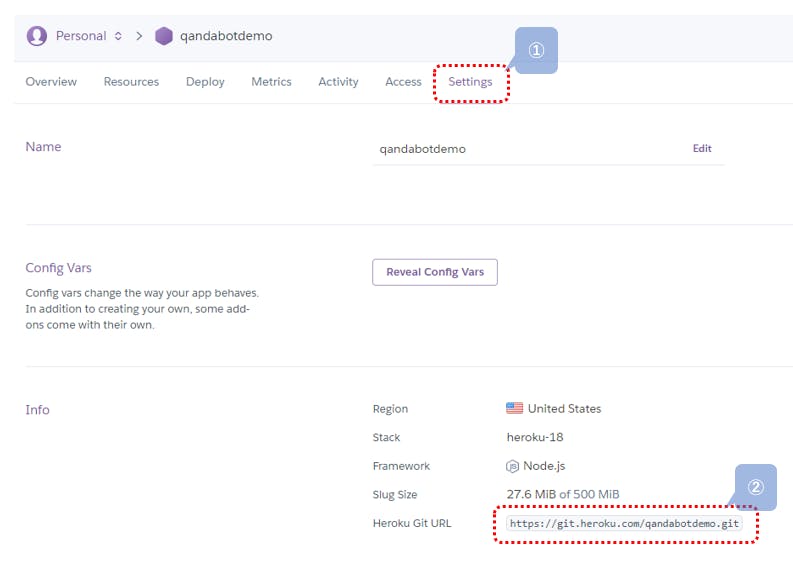Click the Framework label

(x=401, y=466)
